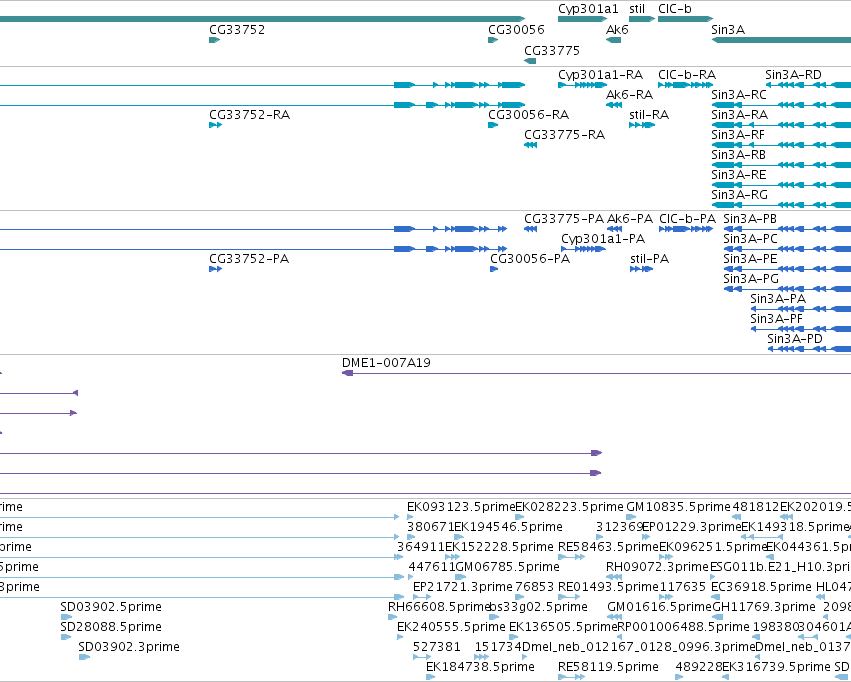Select the Sin3A-RB transcript label
The height and width of the screenshot is (682, 851).
(738, 155)
